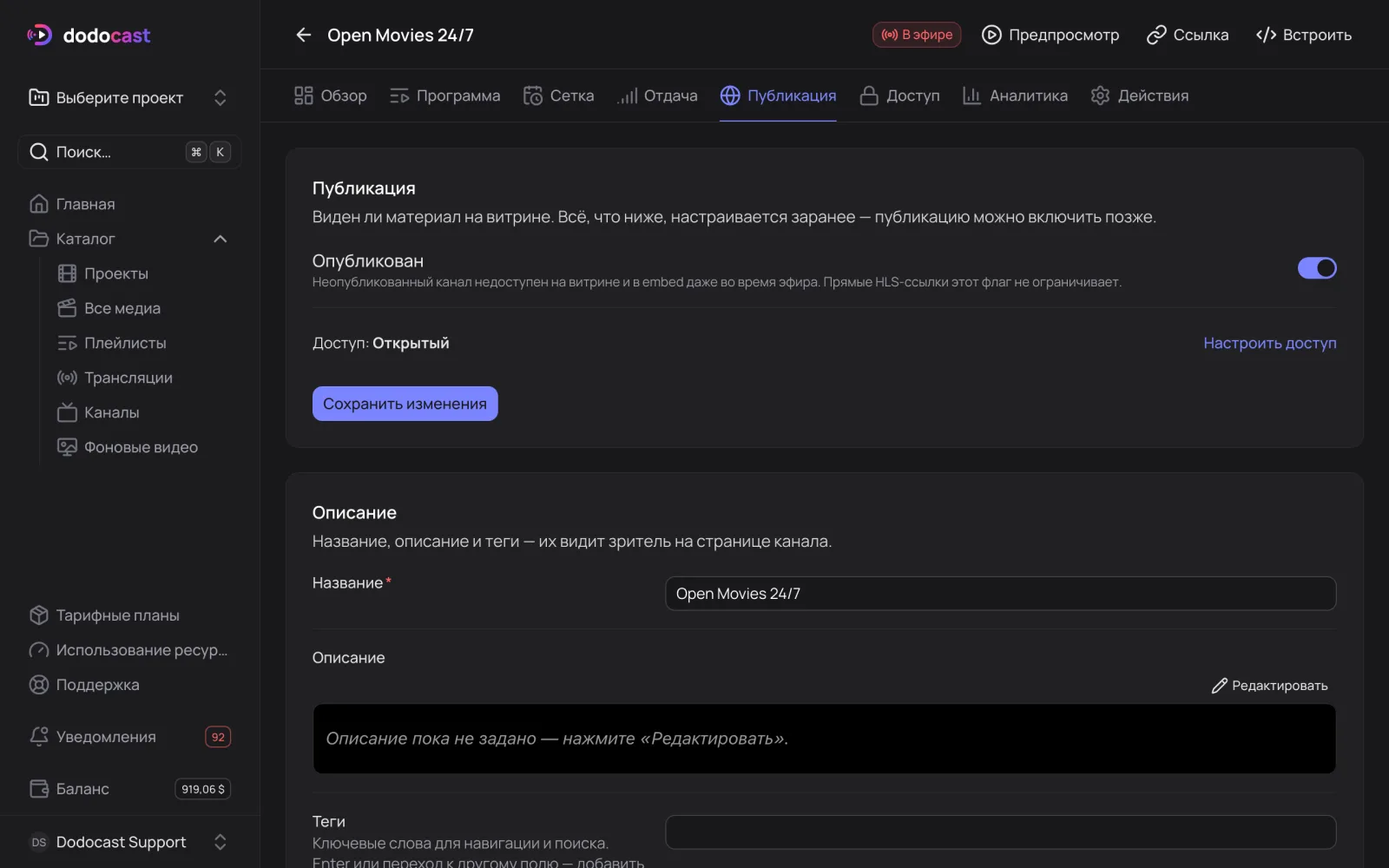Open the Выберите проект selector
Image resolution: width=1389 pixels, height=868 pixels.
(x=129, y=97)
